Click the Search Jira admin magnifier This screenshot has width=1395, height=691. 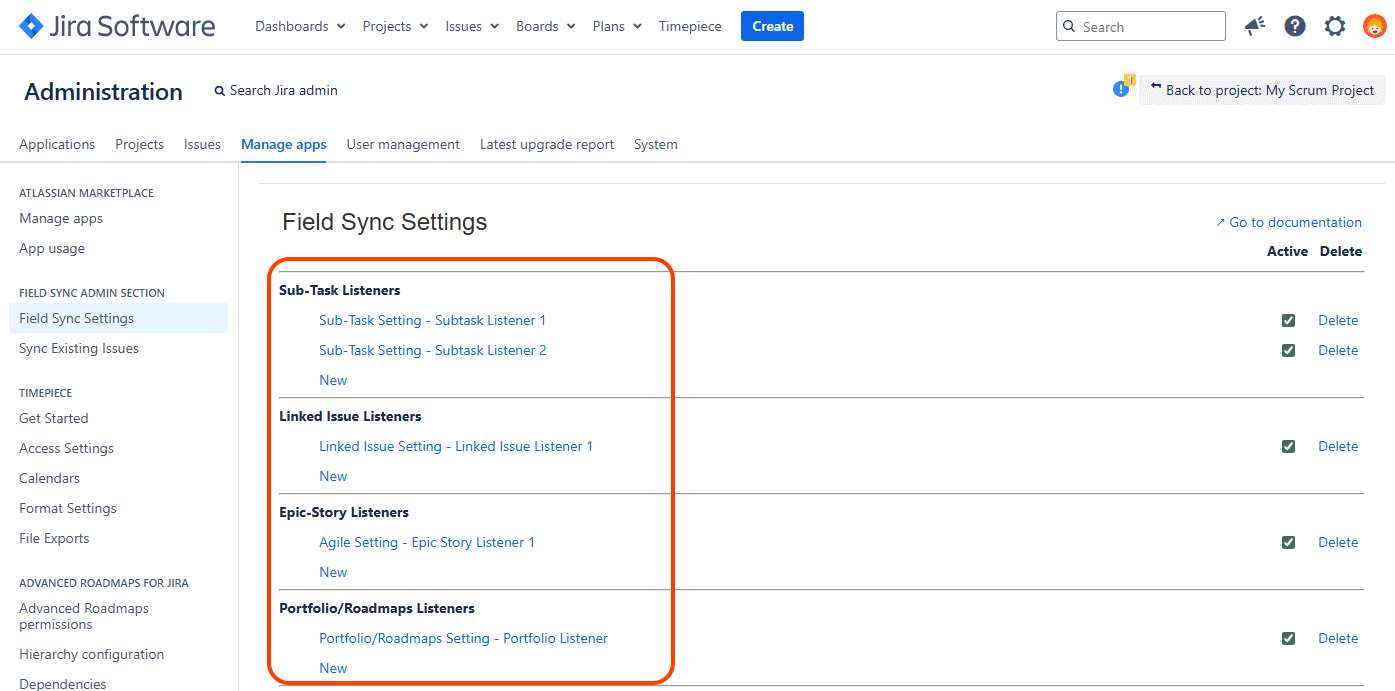tap(220, 91)
